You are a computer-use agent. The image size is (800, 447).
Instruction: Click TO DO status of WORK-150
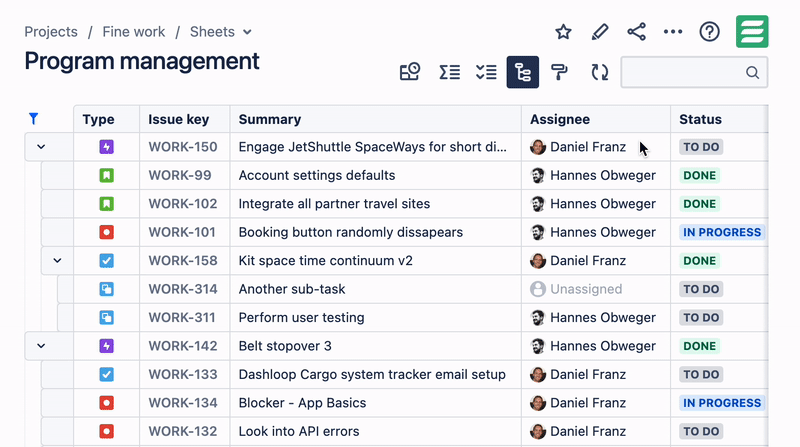pos(701,147)
